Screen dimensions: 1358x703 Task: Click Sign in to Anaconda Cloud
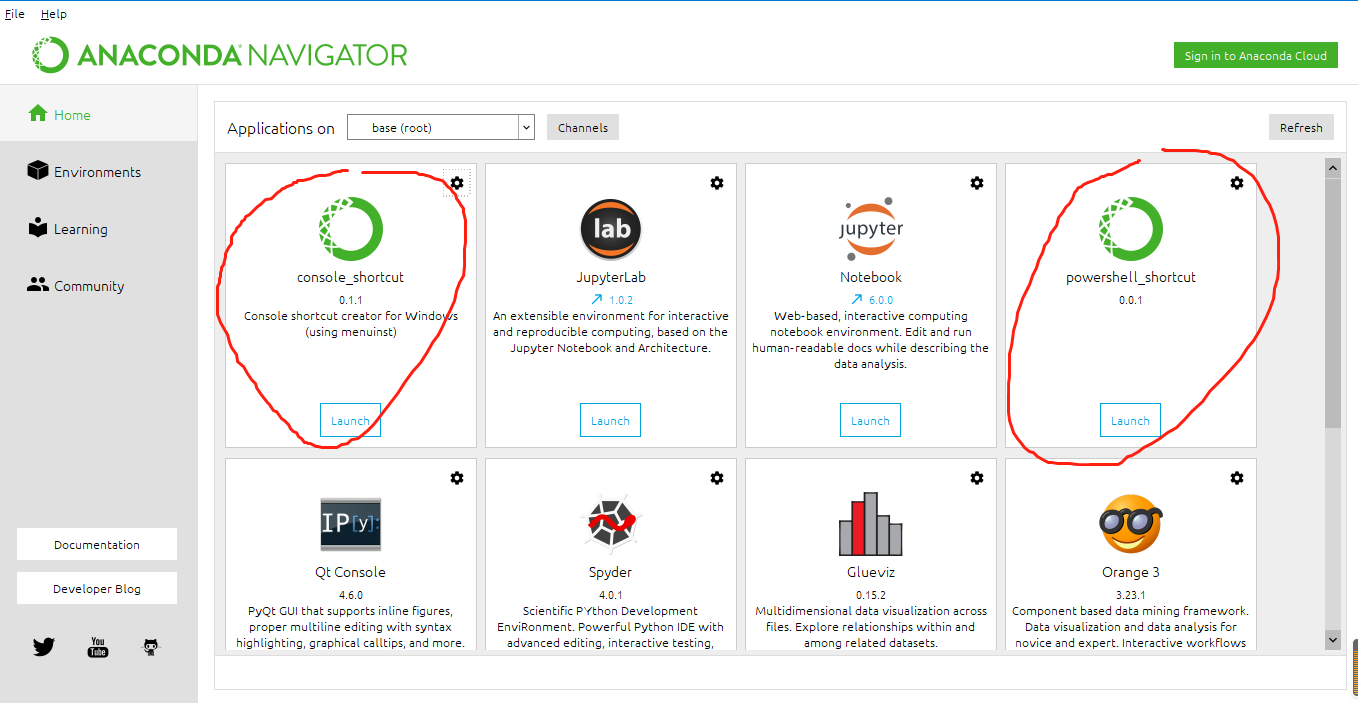click(x=1255, y=56)
